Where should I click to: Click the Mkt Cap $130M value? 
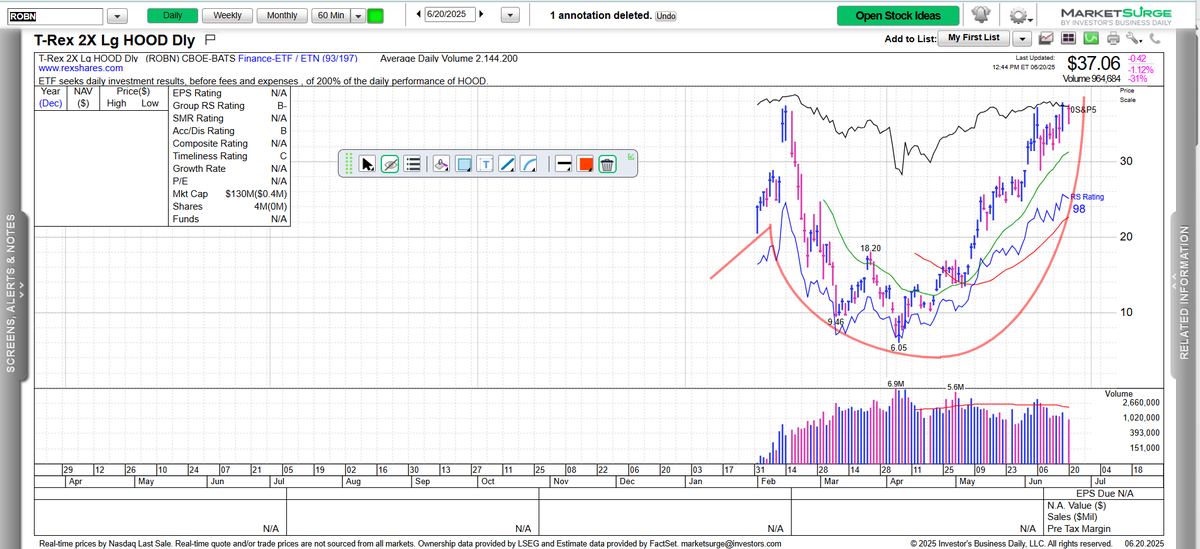pos(257,194)
